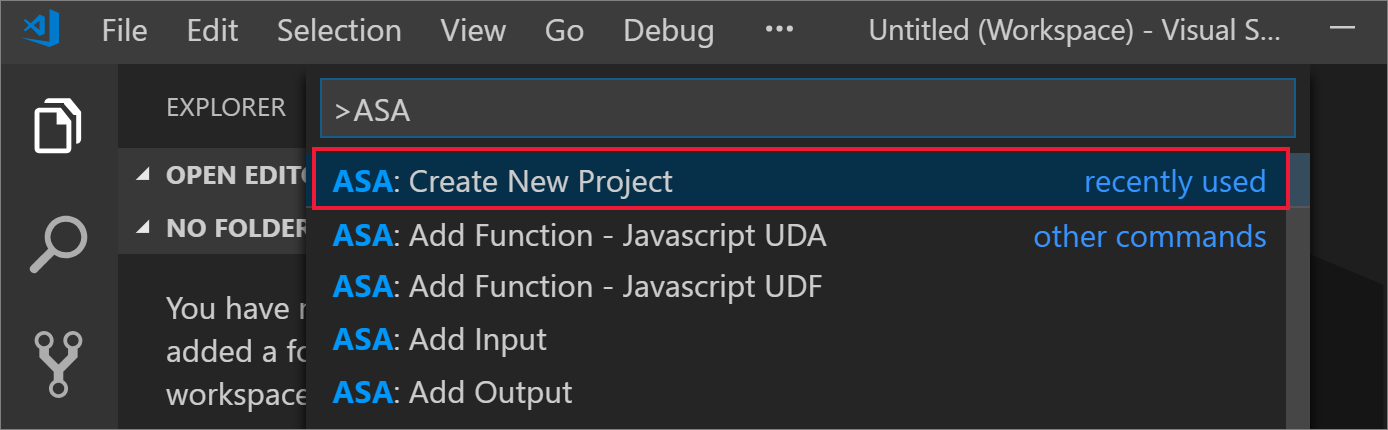
Task: Open the Source Control branch icon
Action: 58,362
